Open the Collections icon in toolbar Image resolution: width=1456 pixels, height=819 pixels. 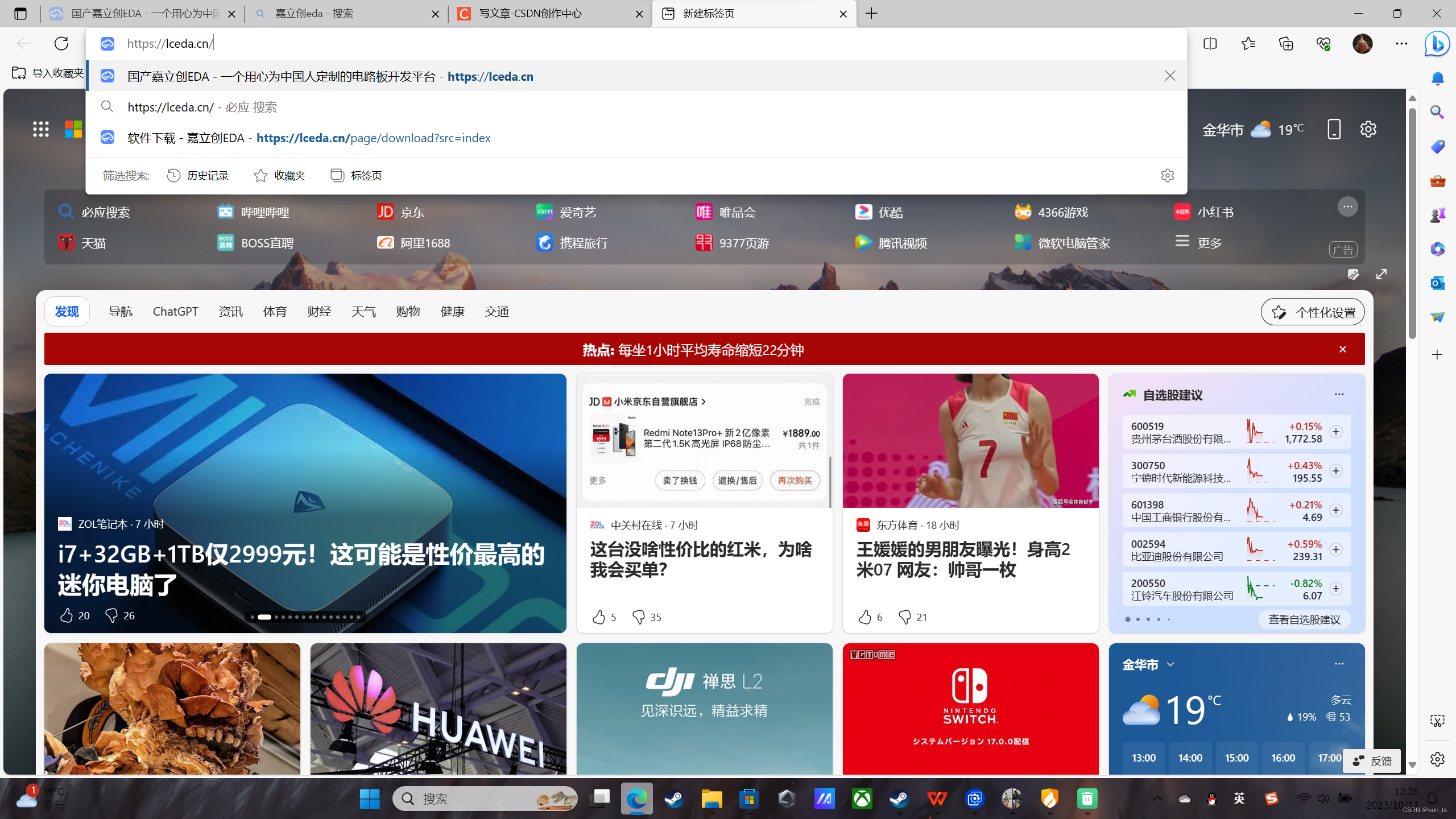pos(1286,44)
